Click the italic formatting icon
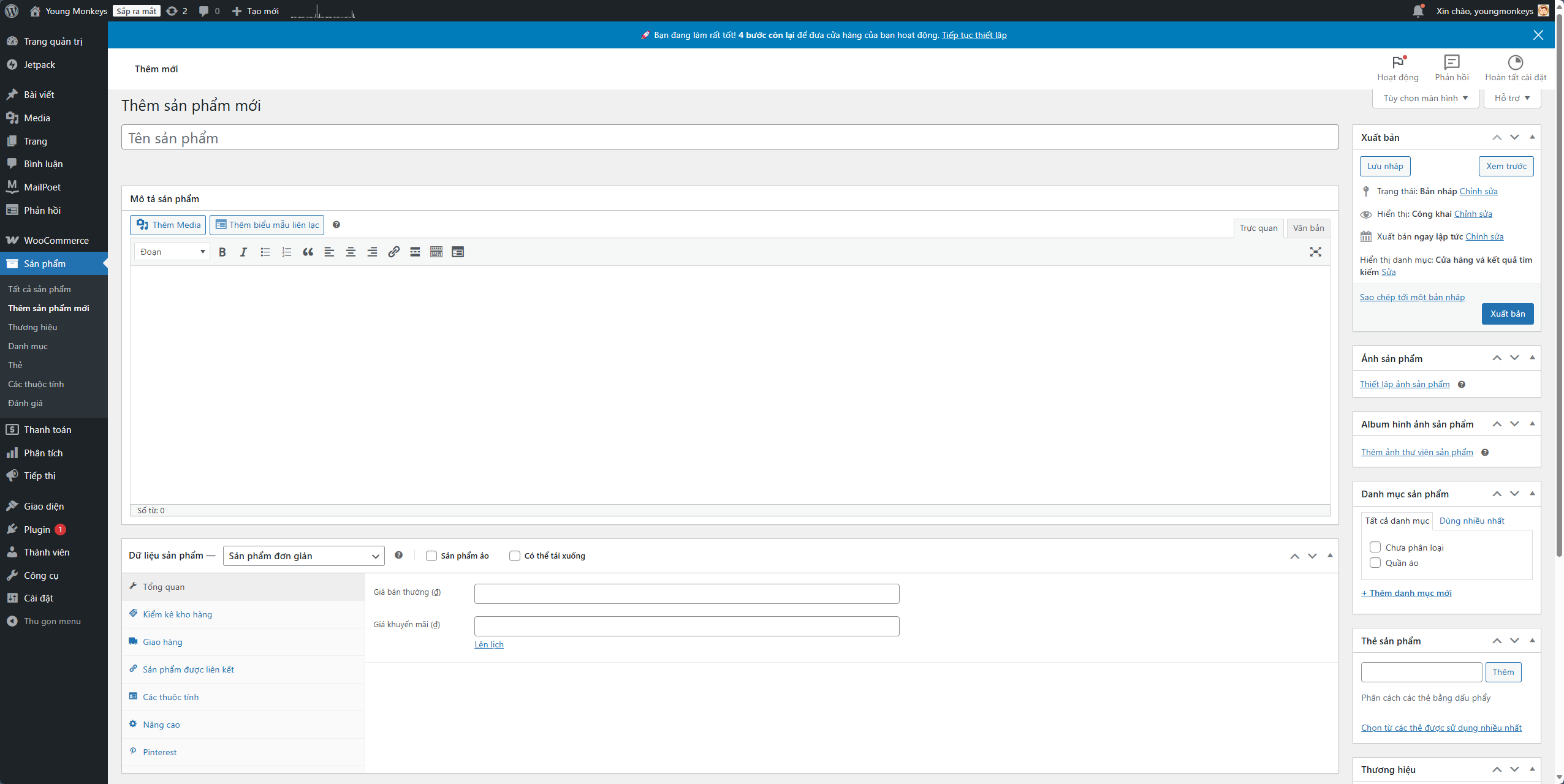This screenshot has height=784, width=1564. (243, 252)
